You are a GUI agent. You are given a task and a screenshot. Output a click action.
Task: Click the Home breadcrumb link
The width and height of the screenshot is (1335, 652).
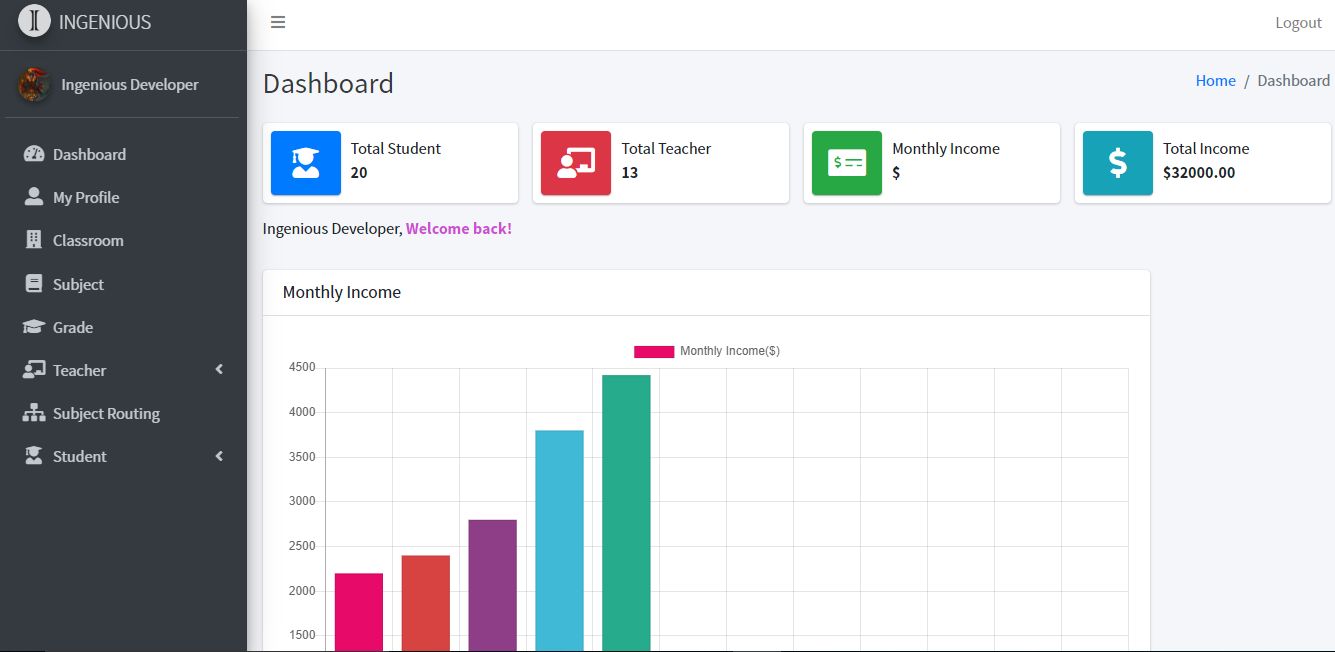(x=1215, y=81)
